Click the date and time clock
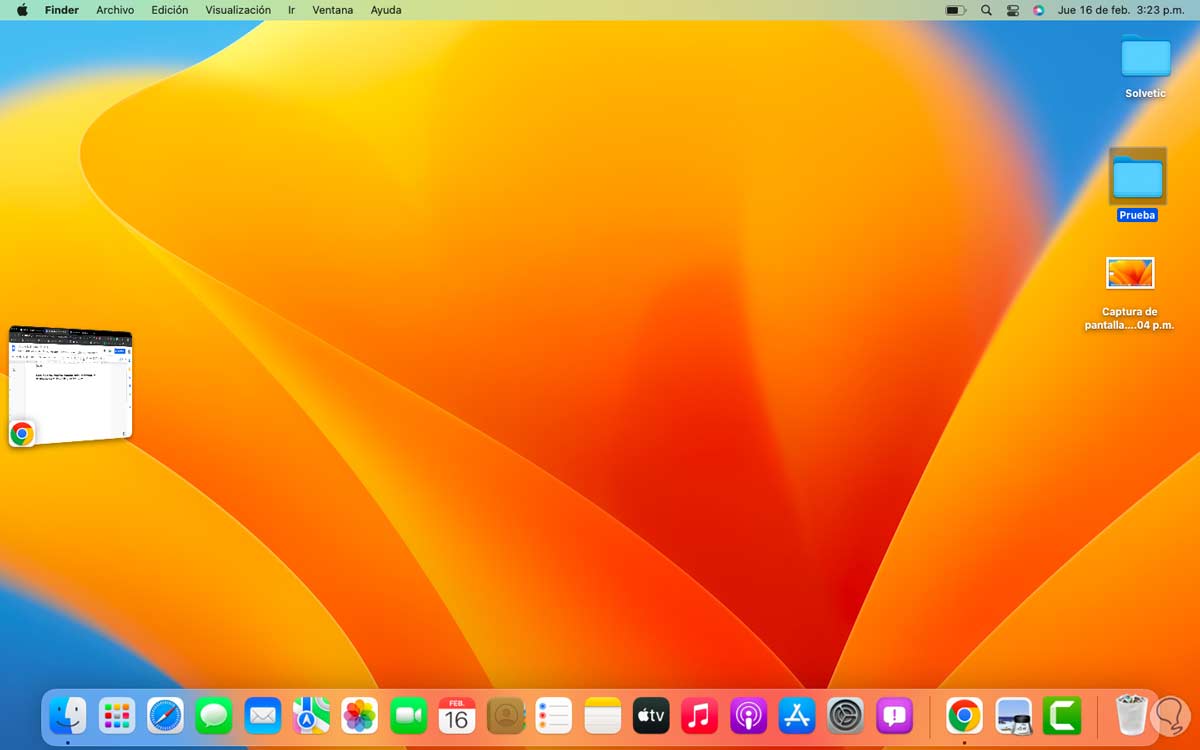This screenshot has height=750, width=1200. tap(1121, 10)
